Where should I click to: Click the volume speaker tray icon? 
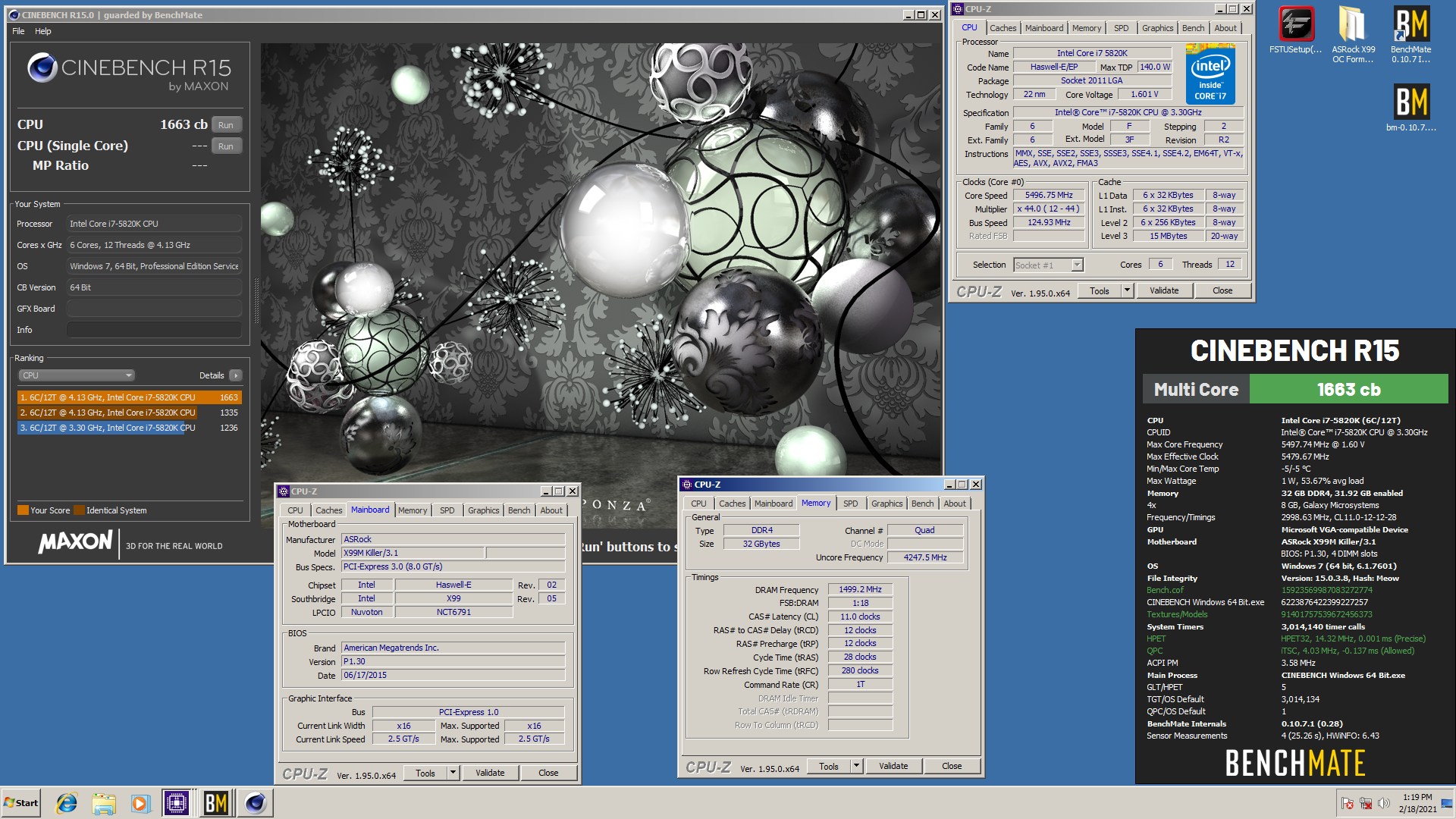pos(1384,803)
